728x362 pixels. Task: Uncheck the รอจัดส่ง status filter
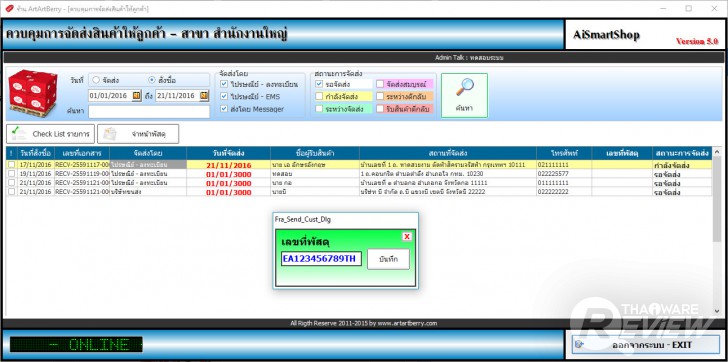319,84
